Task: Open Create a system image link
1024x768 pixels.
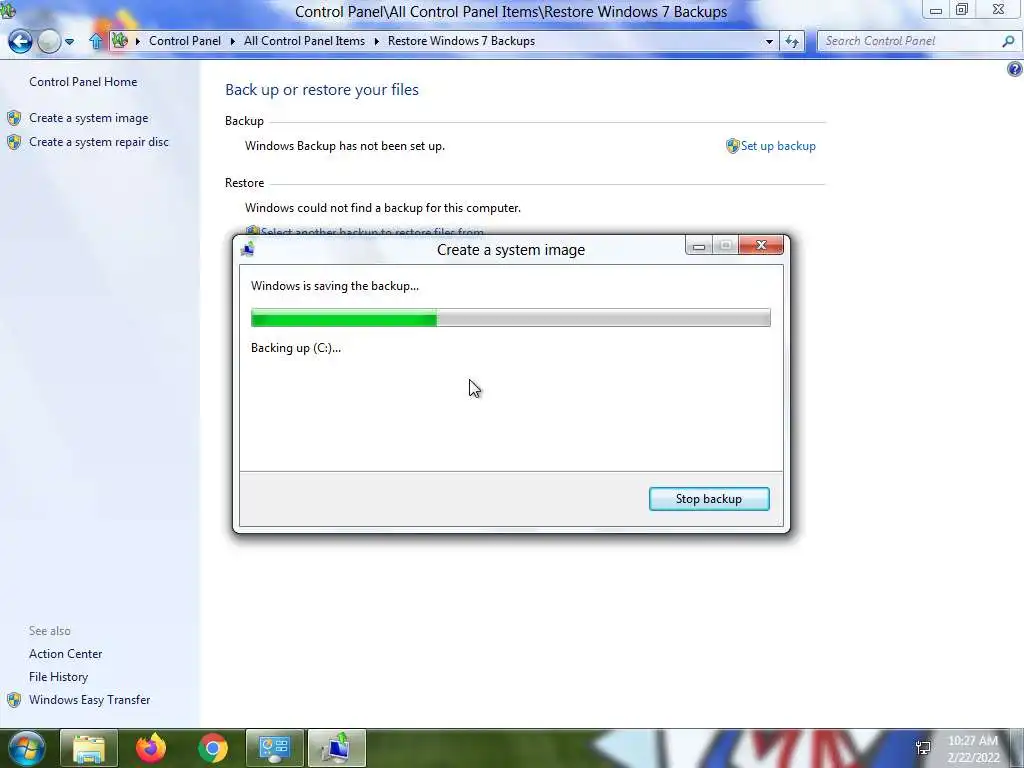Action: (x=88, y=118)
